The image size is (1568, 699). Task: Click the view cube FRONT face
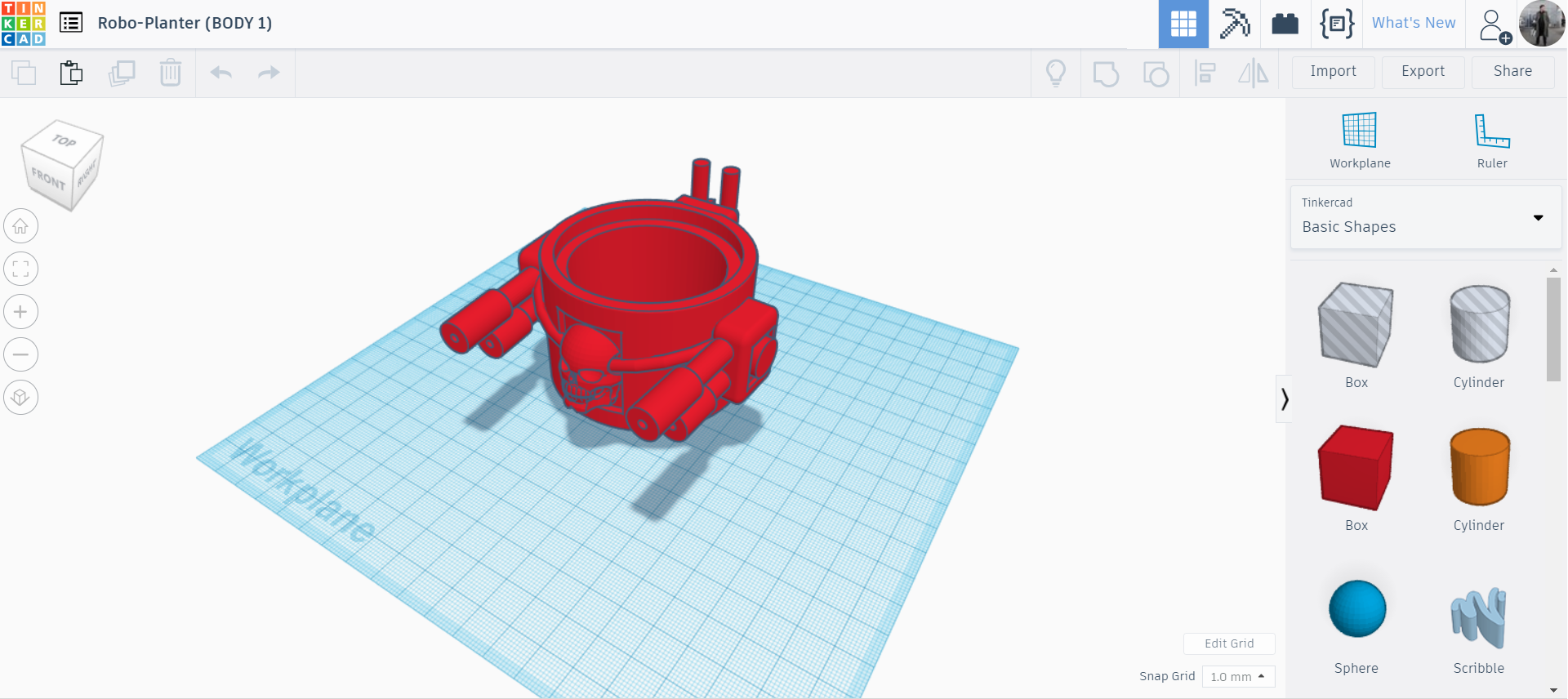click(48, 178)
